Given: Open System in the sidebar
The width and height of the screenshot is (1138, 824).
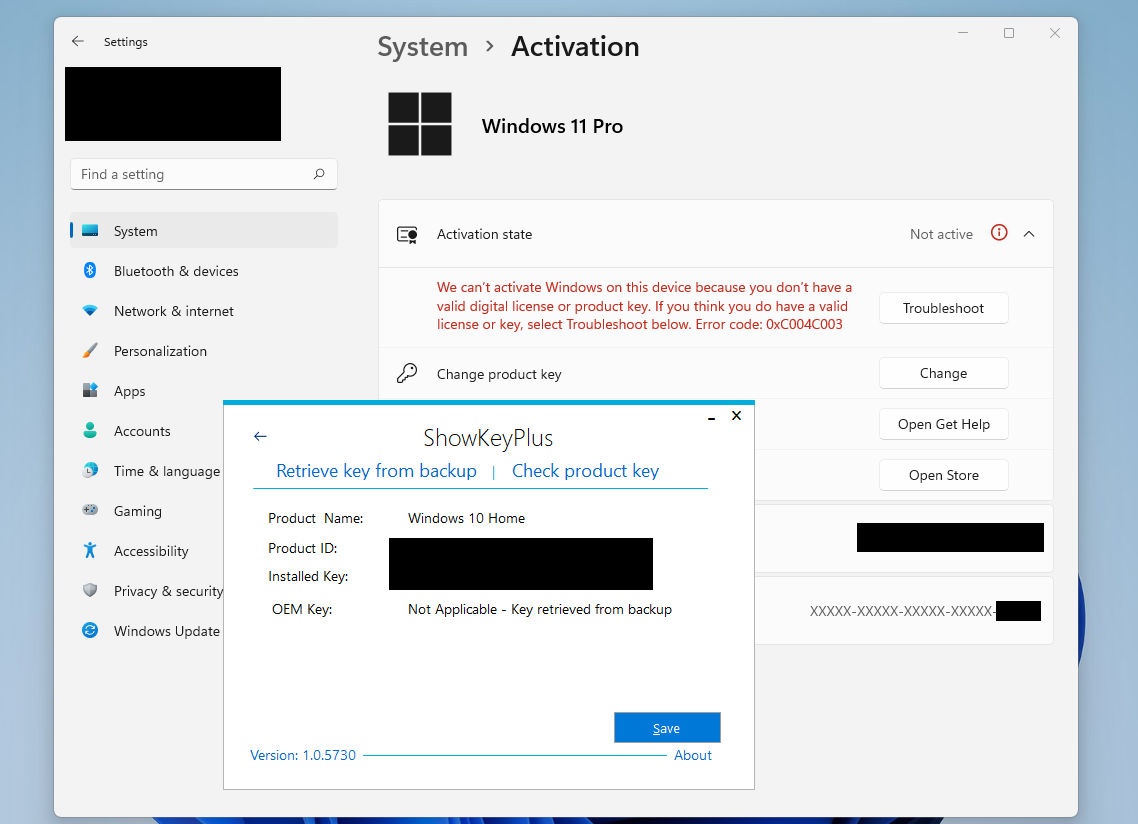Looking at the screenshot, I should click(x=204, y=231).
